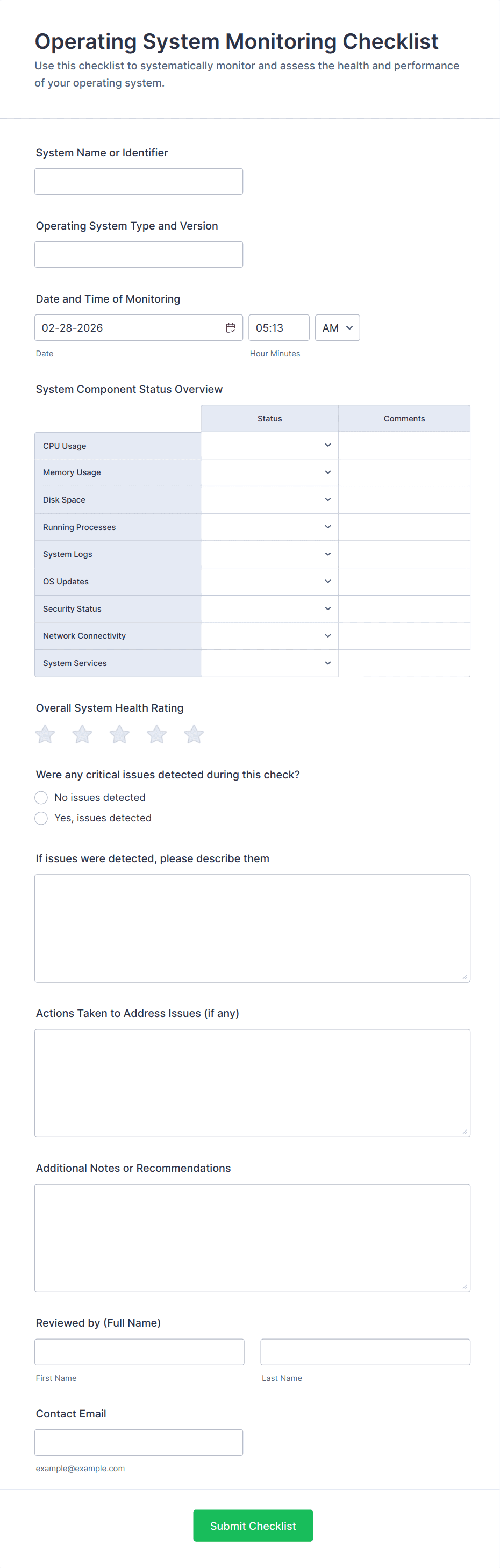Rate system health with second star
The image size is (500, 1568).
(x=82, y=734)
